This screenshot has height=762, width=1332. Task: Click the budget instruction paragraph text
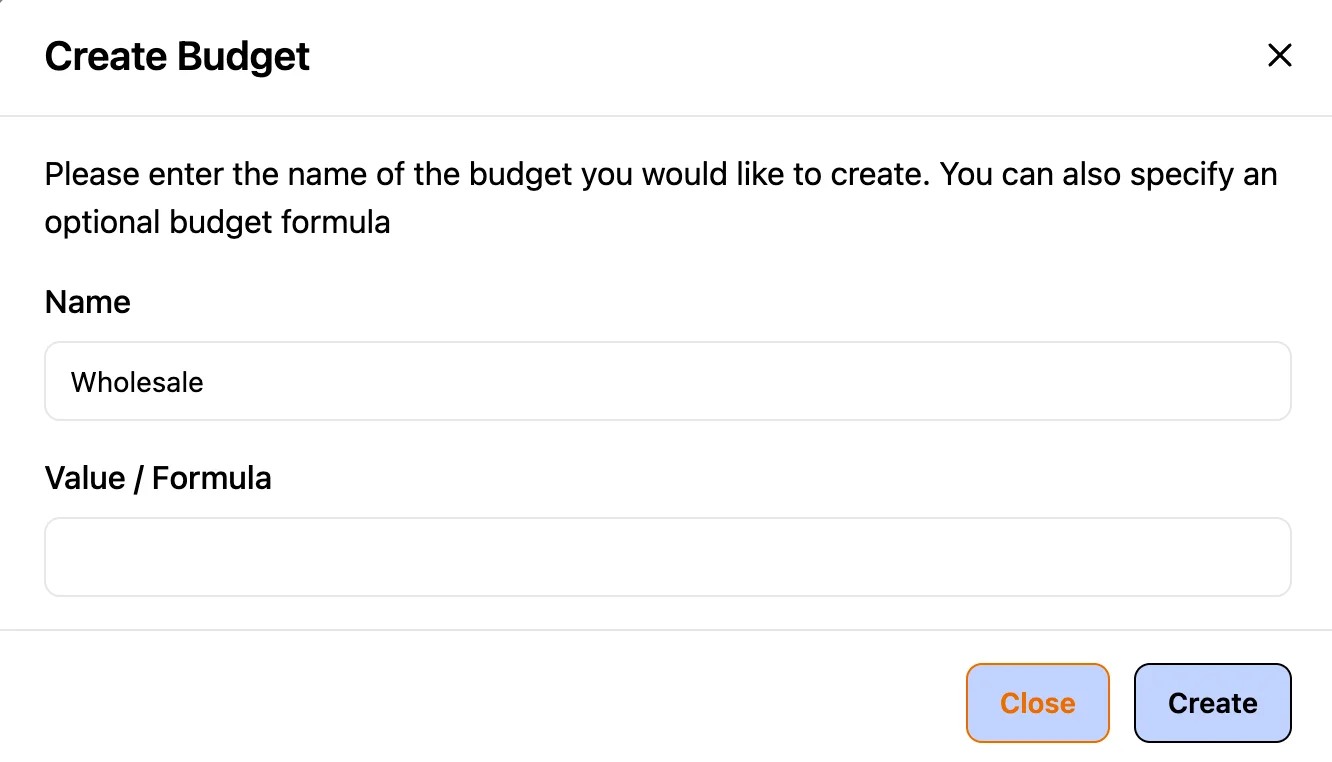point(660,175)
